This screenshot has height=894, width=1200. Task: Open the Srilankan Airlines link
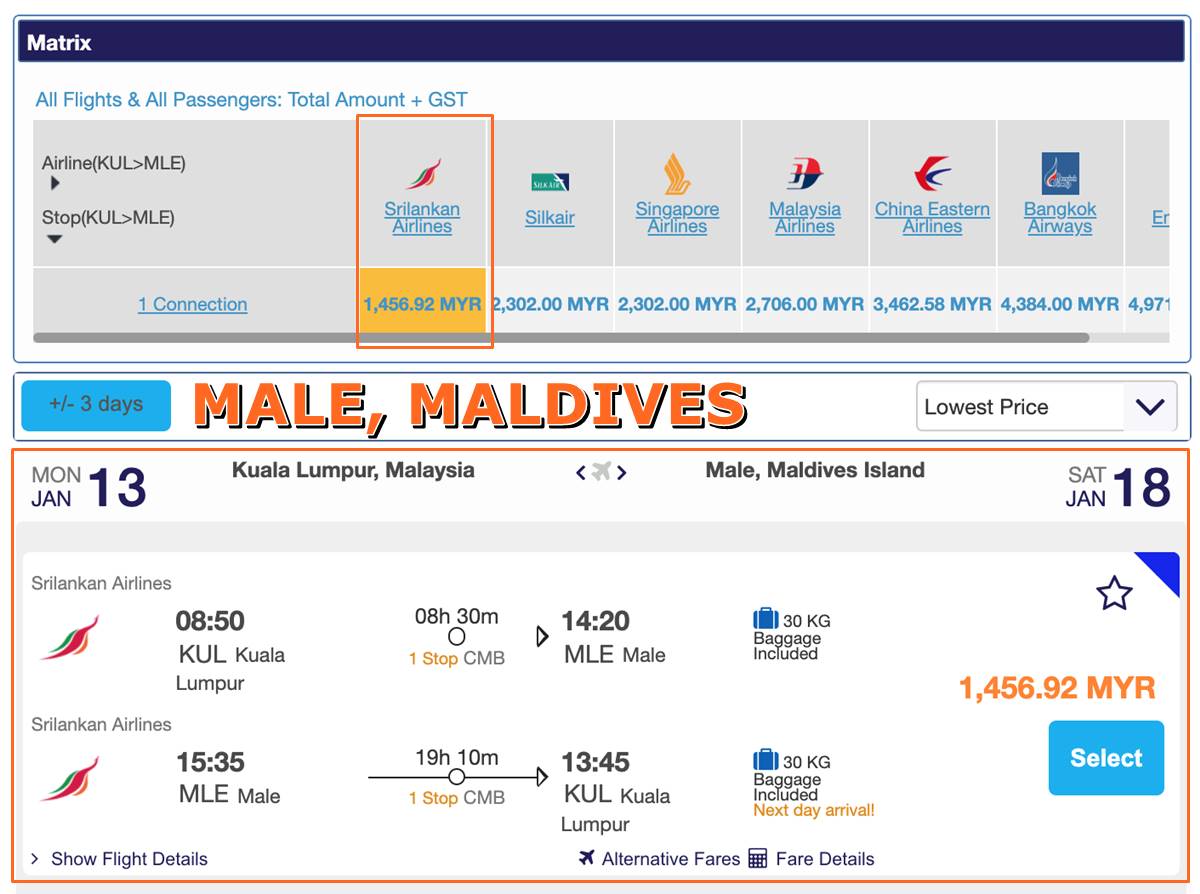(x=422, y=218)
